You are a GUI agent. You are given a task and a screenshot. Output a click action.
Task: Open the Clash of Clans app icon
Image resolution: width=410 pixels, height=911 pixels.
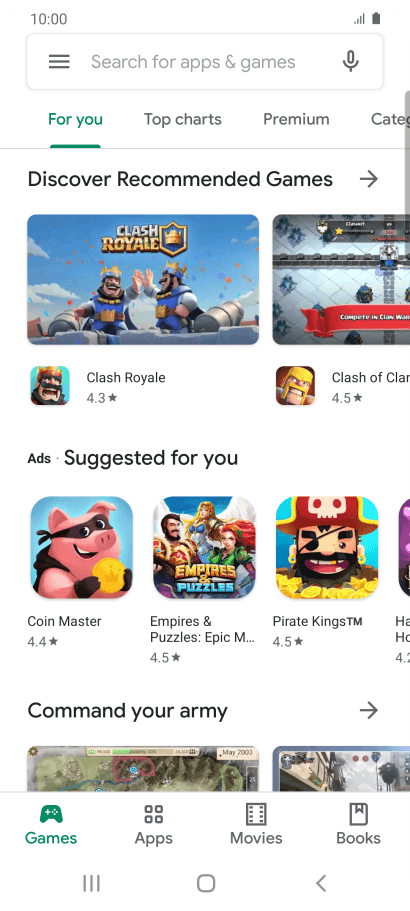pos(295,385)
